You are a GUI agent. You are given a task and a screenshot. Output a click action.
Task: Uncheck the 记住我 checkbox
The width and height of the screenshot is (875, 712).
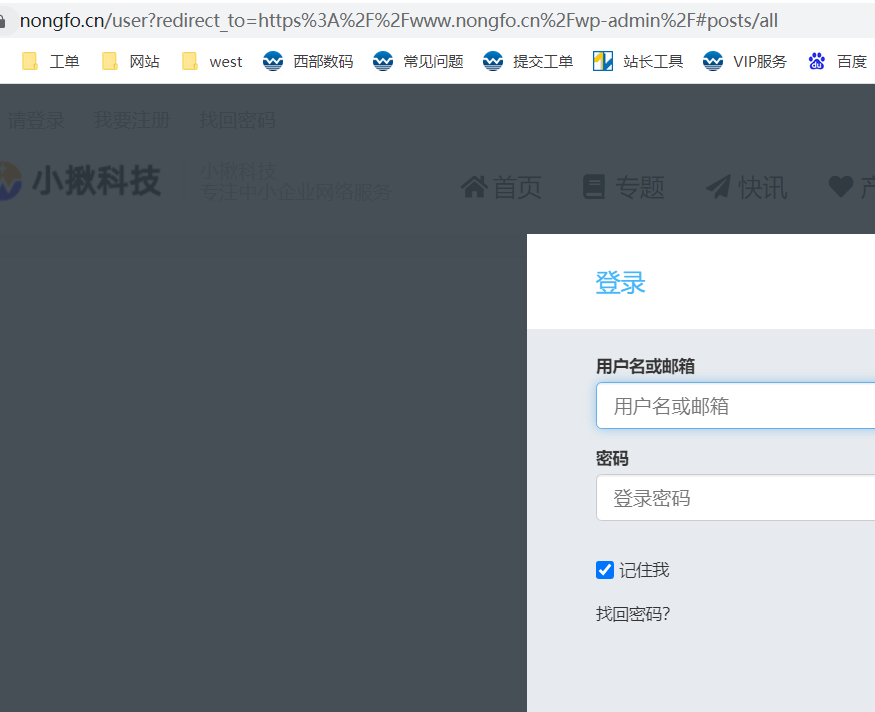click(x=605, y=570)
